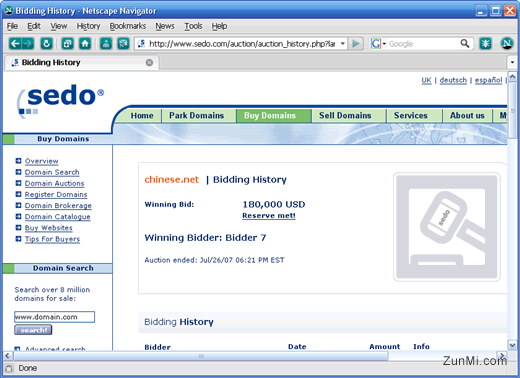Click the Reserve met! link

(269, 216)
